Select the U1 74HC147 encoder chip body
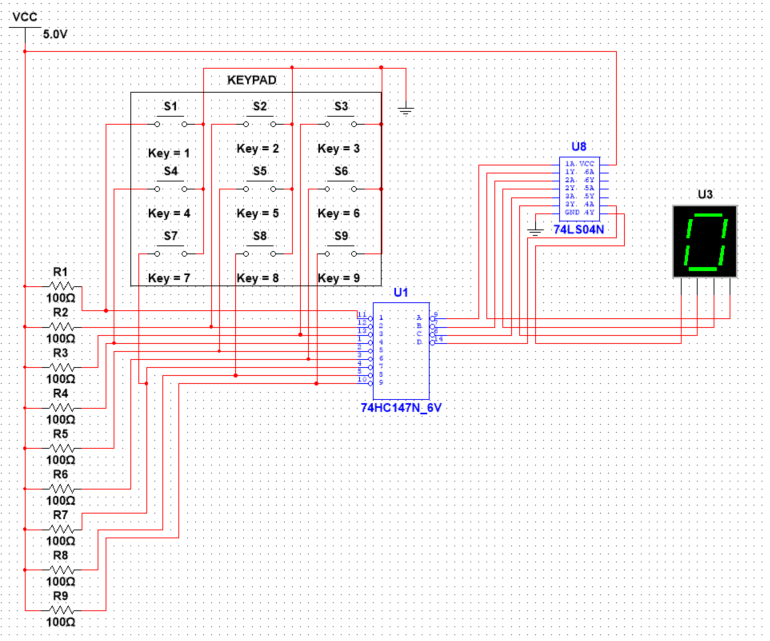Image resolution: width=770 pixels, height=641 pixels. (401, 351)
